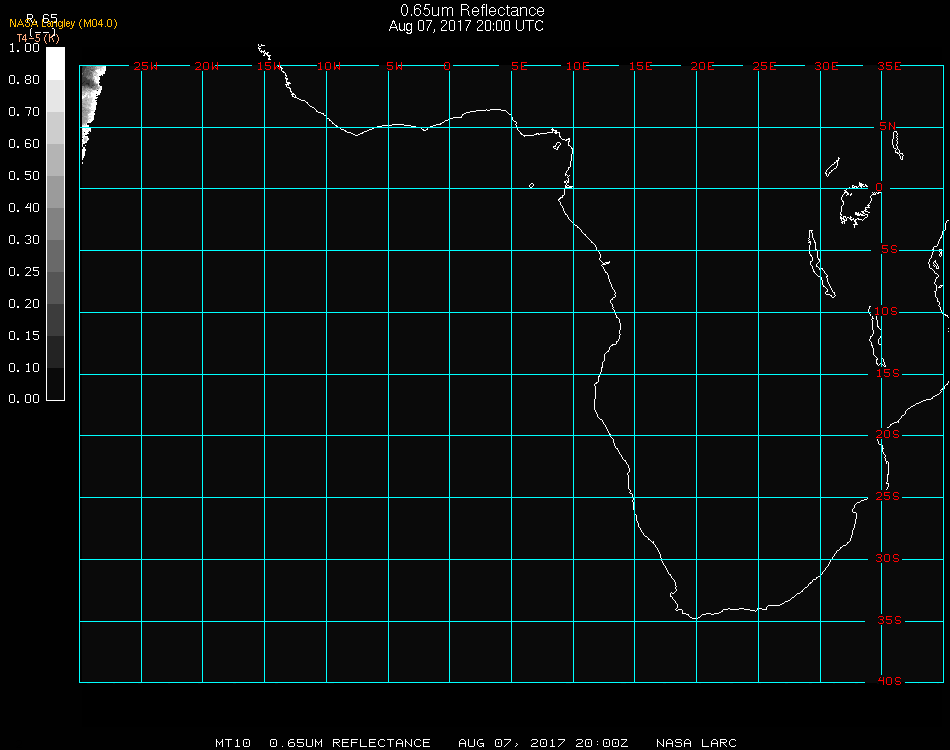Viewport: 950px width, 750px height.
Task: Click the mid-gray color bar segment beside 0.50
Action: point(55,191)
